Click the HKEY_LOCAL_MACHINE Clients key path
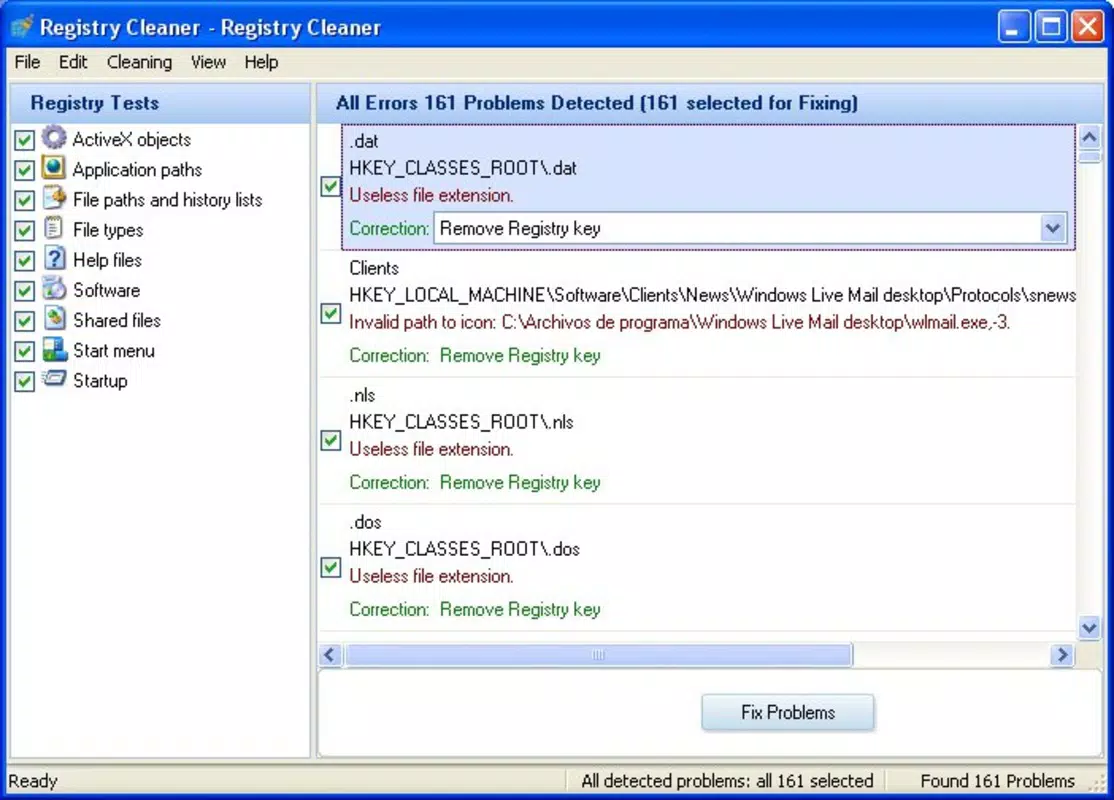The height and width of the screenshot is (800, 1114). [x=713, y=296]
